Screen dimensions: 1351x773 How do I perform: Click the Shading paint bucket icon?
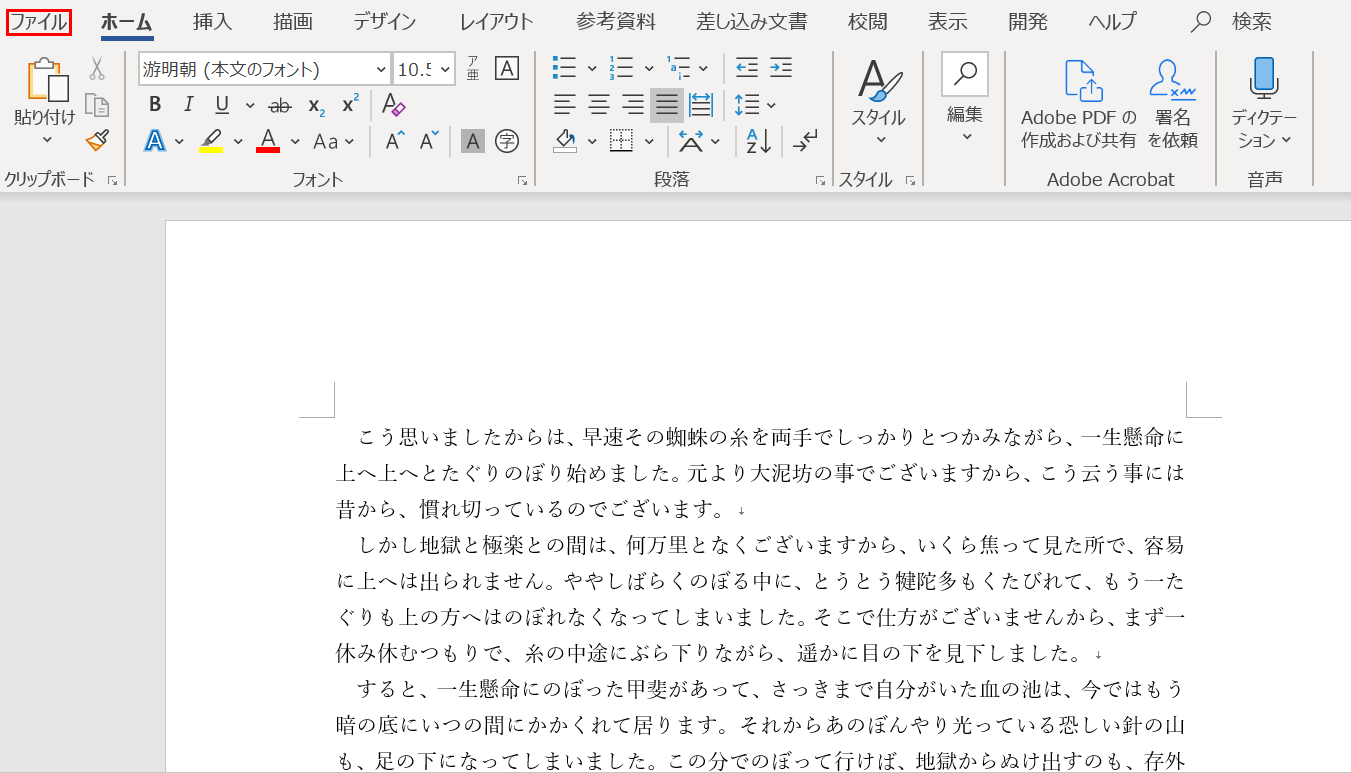coord(565,141)
